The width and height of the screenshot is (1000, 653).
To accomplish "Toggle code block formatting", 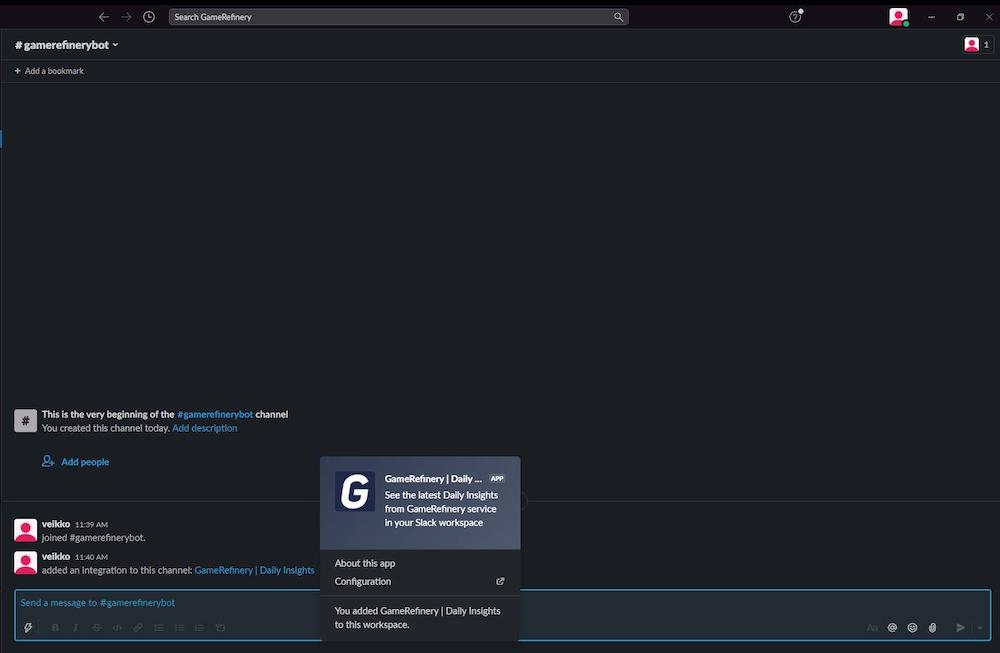I will [221, 627].
